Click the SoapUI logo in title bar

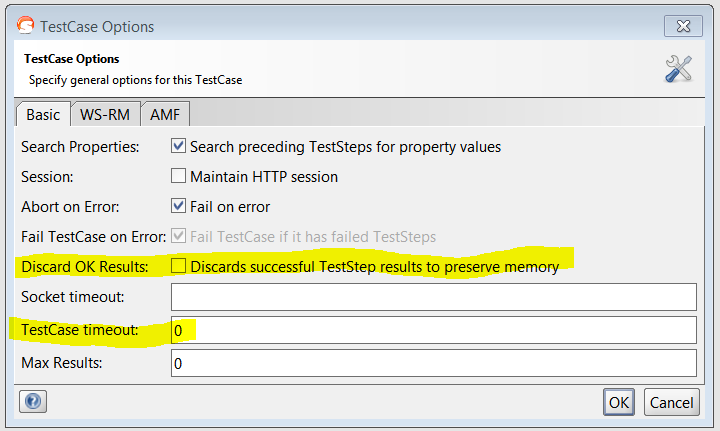click(x=23, y=27)
